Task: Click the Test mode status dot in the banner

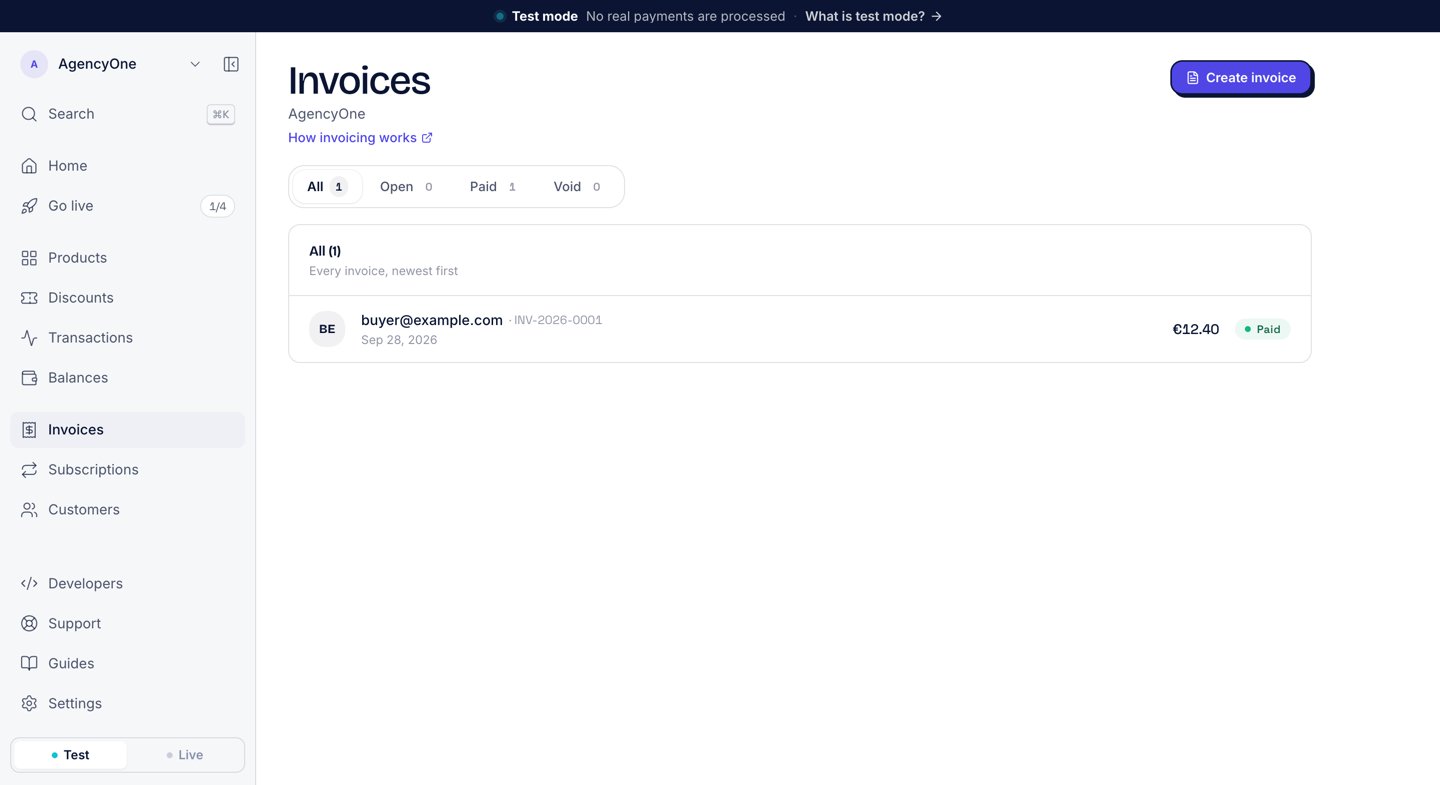Action: [500, 16]
